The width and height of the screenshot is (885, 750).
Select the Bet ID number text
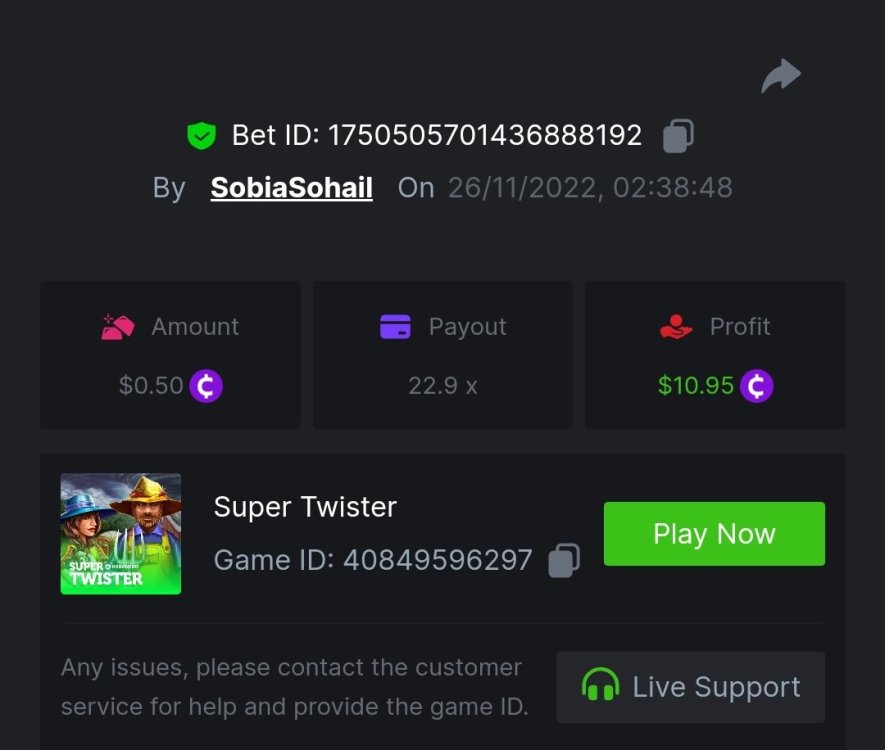(485, 135)
